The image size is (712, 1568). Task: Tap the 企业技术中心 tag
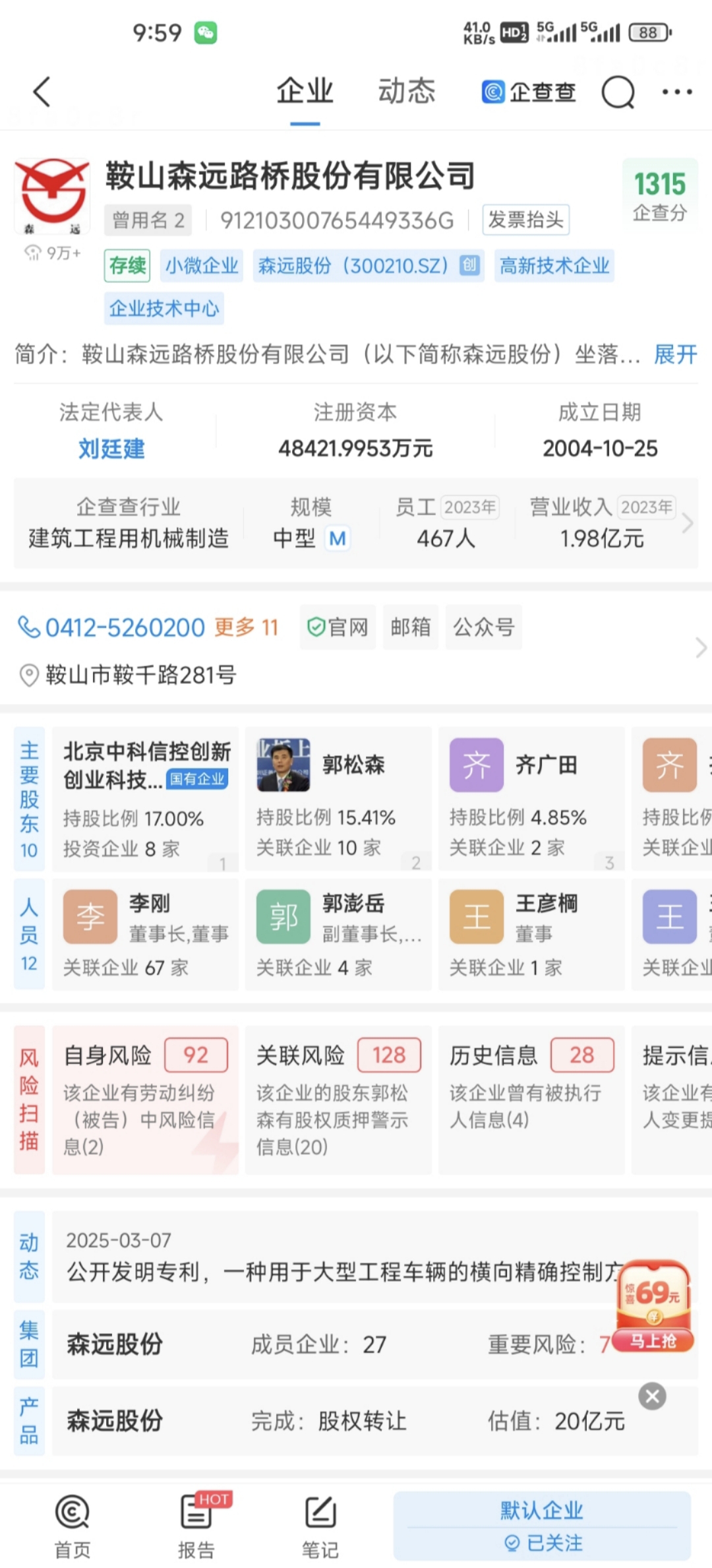pos(164,308)
